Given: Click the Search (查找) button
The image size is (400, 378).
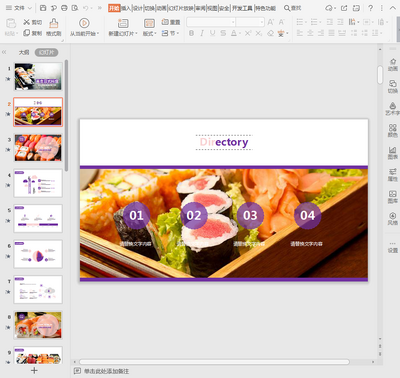Looking at the screenshot, I should (x=292, y=8).
